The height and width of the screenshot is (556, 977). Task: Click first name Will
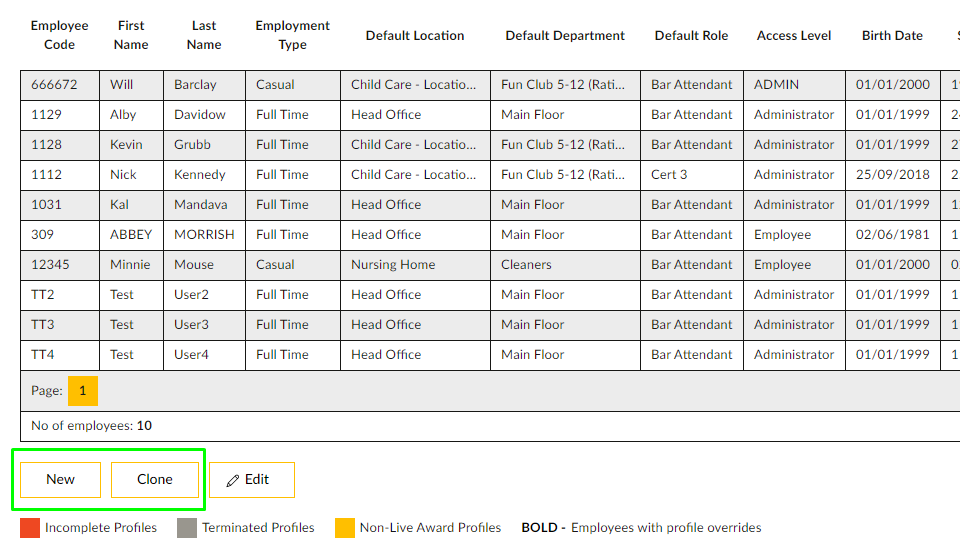[x=122, y=85]
